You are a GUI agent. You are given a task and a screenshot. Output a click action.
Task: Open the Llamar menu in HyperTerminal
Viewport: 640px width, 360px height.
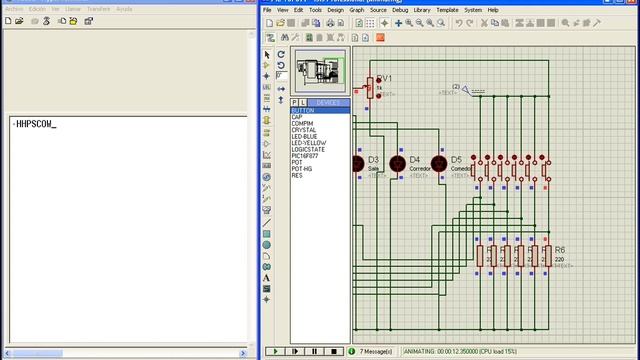point(73,9)
